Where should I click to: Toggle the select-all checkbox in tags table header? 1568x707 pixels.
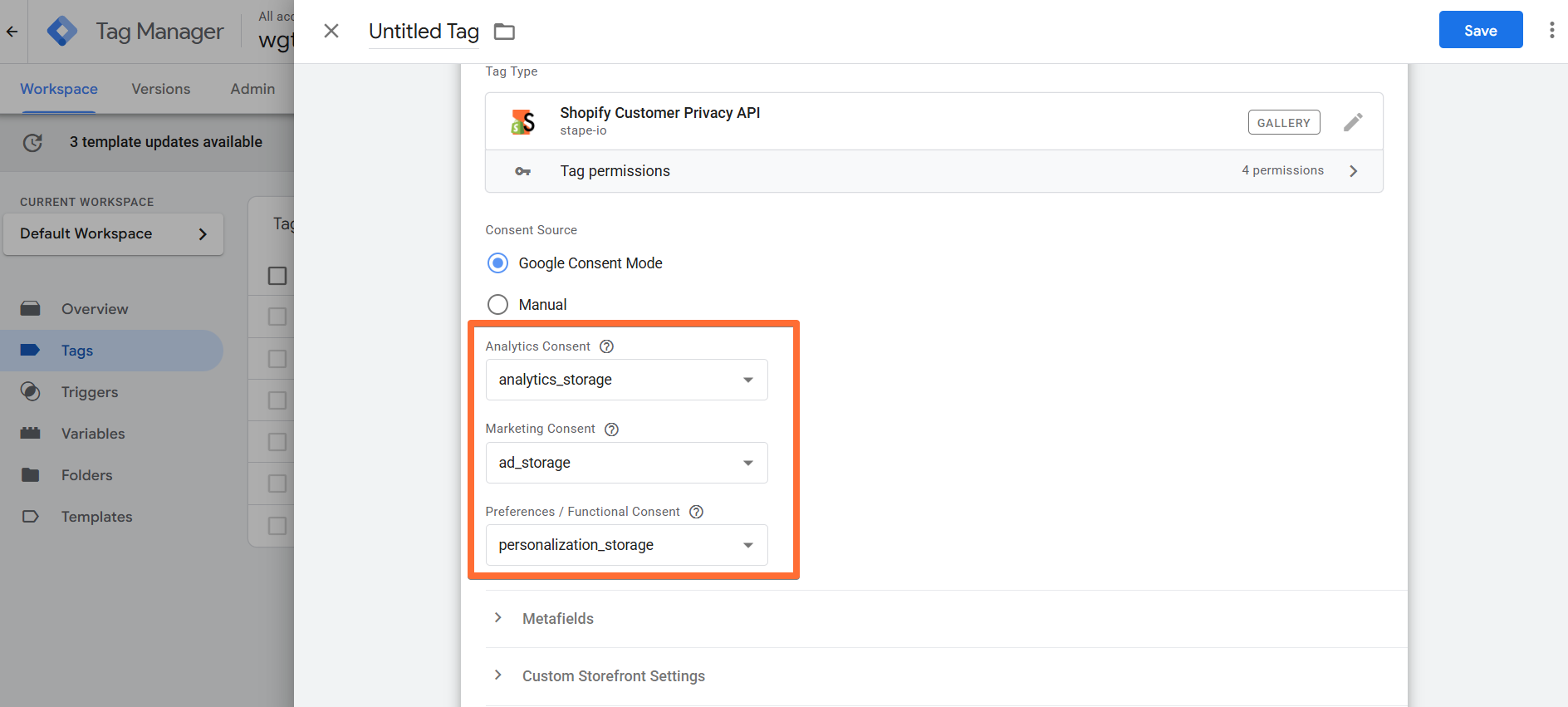click(x=277, y=276)
